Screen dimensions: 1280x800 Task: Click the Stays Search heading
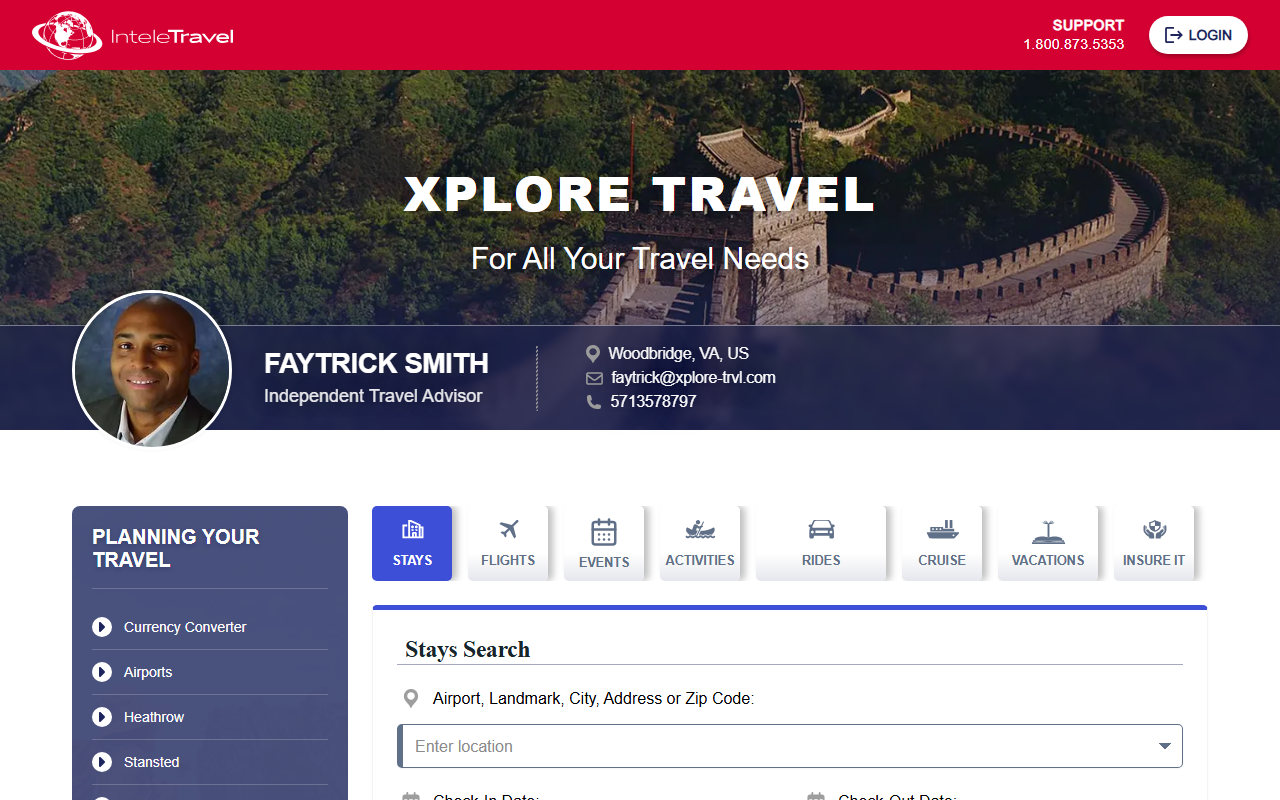pyautogui.click(x=467, y=649)
